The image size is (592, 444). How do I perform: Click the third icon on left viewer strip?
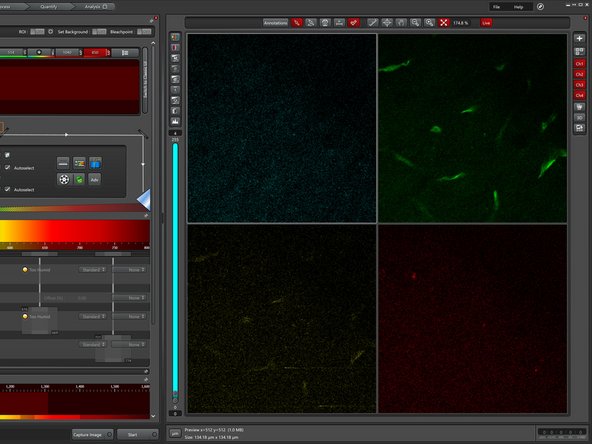pyautogui.click(x=175, y=58)
